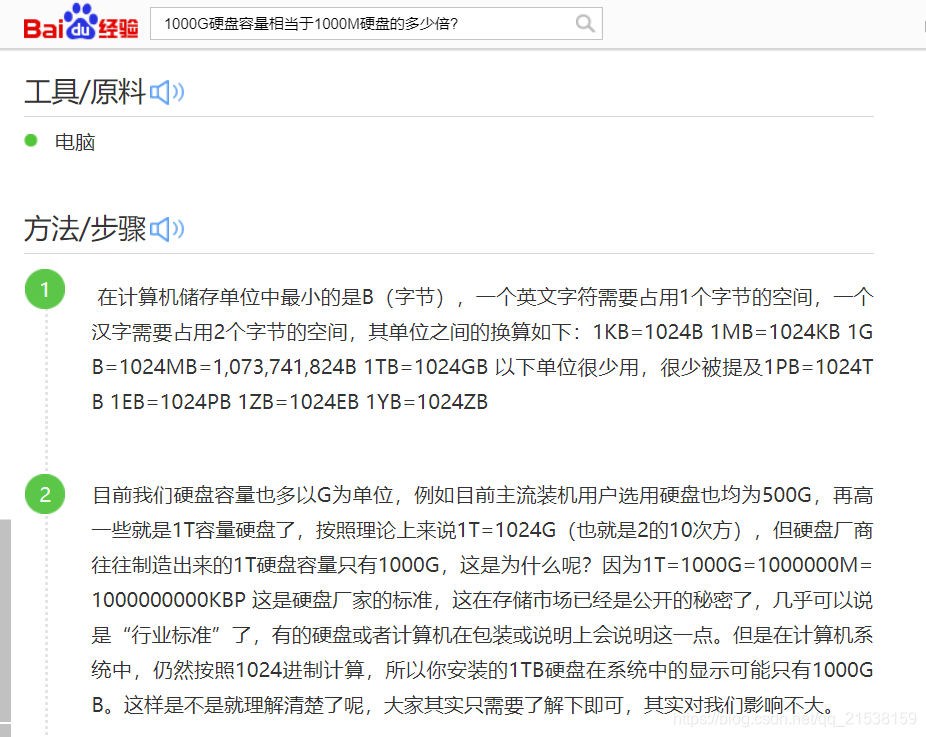Click the 方法/步骤 heading

point(85,229)
